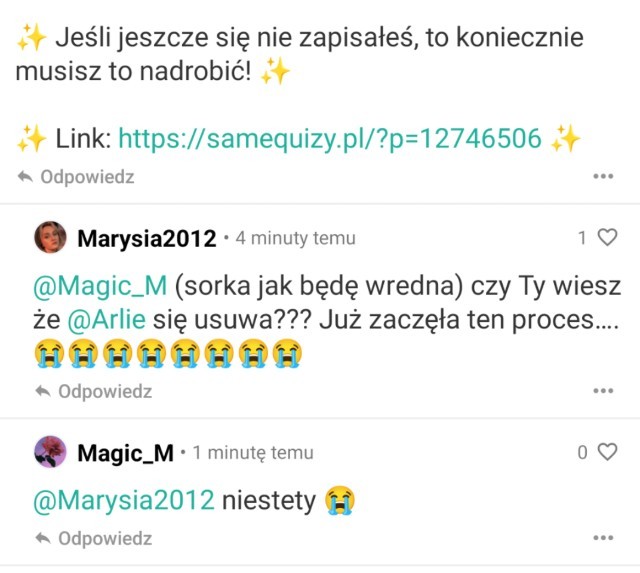
Task: Click Odpowiedz under Magic_M's reply
Action: click(105, 538)
